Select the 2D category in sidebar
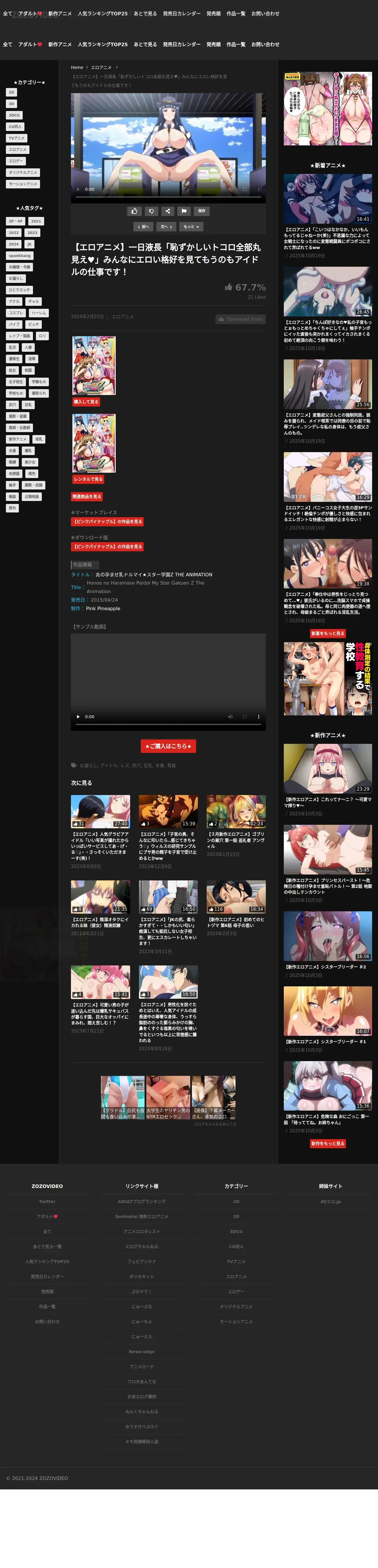The width and height of the screenshot is (378, 1568). tap(11, 92)
